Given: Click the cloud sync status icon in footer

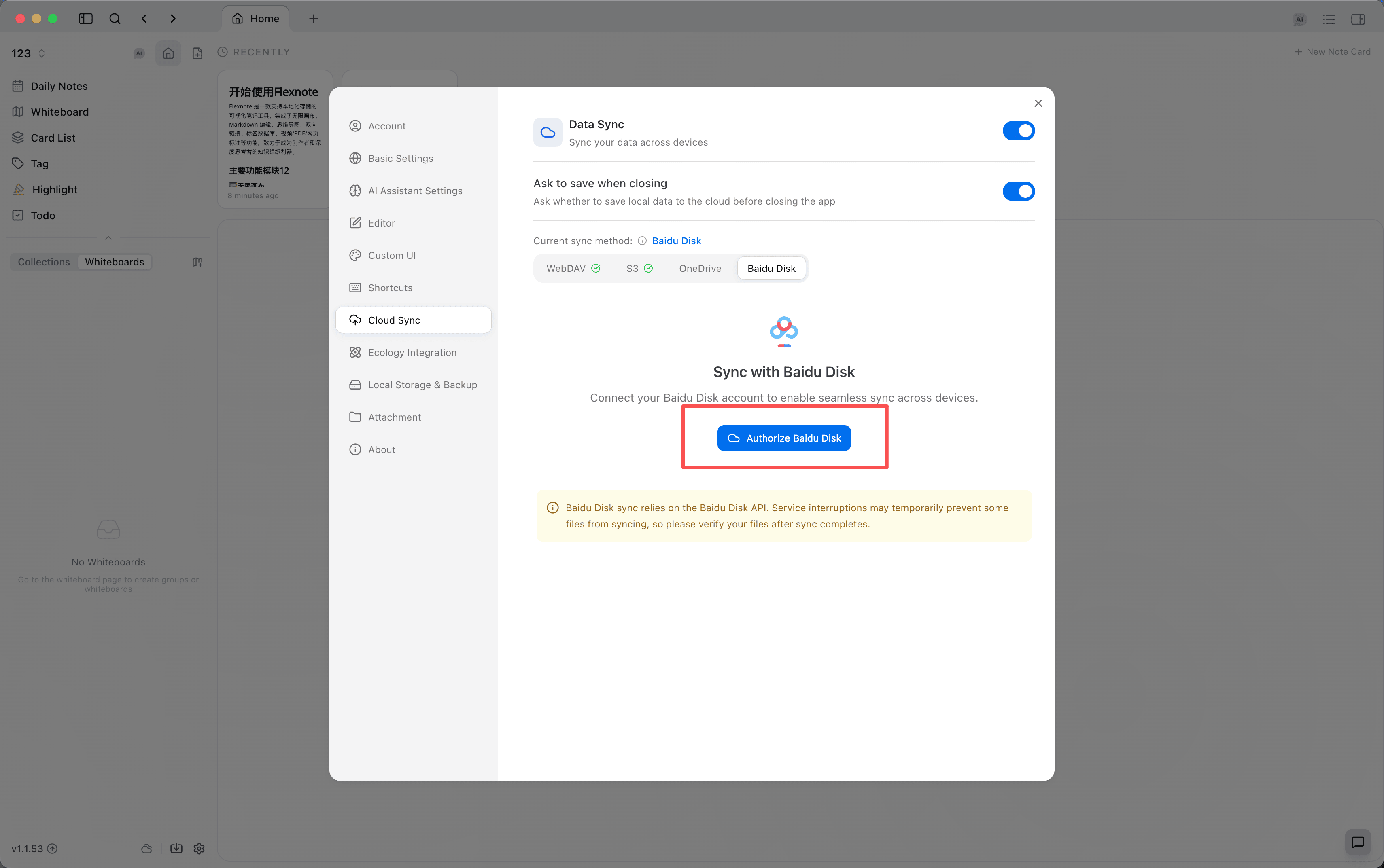Looking at the screenshot, I should [x=147, y=849].
